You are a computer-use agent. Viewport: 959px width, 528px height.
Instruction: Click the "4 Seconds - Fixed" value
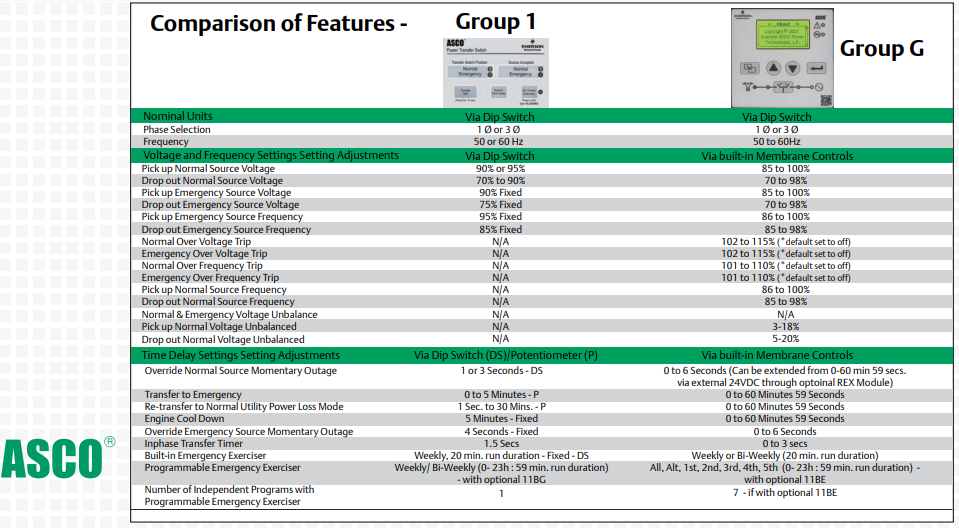point(502,432)
